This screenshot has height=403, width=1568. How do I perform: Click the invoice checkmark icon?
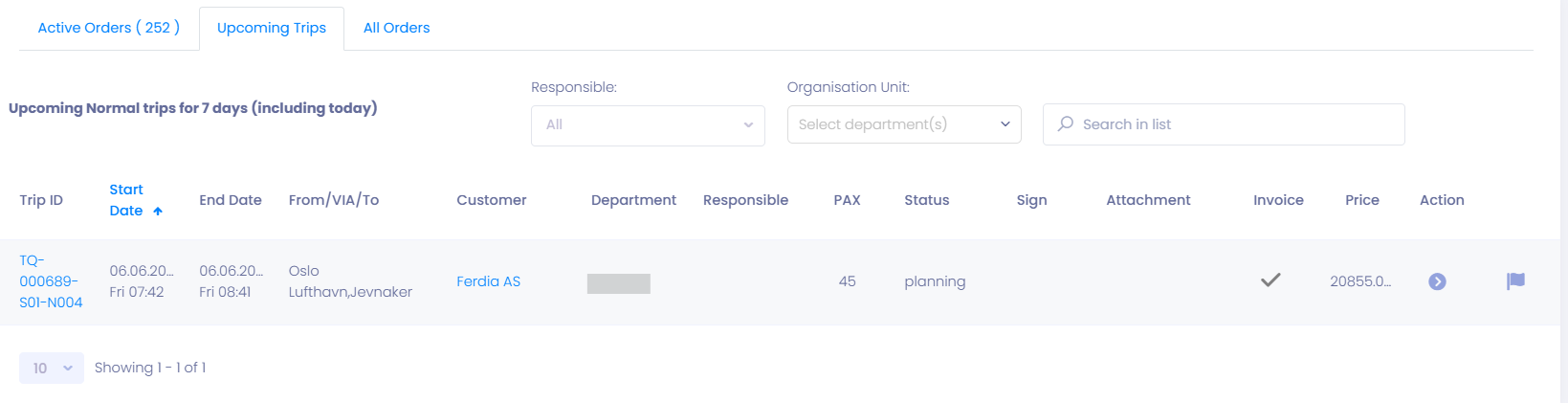(1270, 280)
